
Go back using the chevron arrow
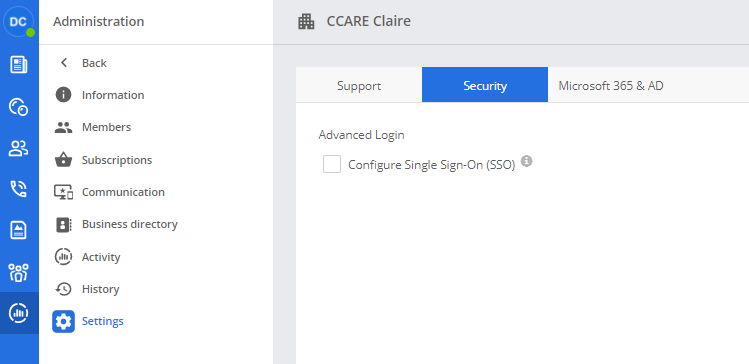[x=64, y=63]
